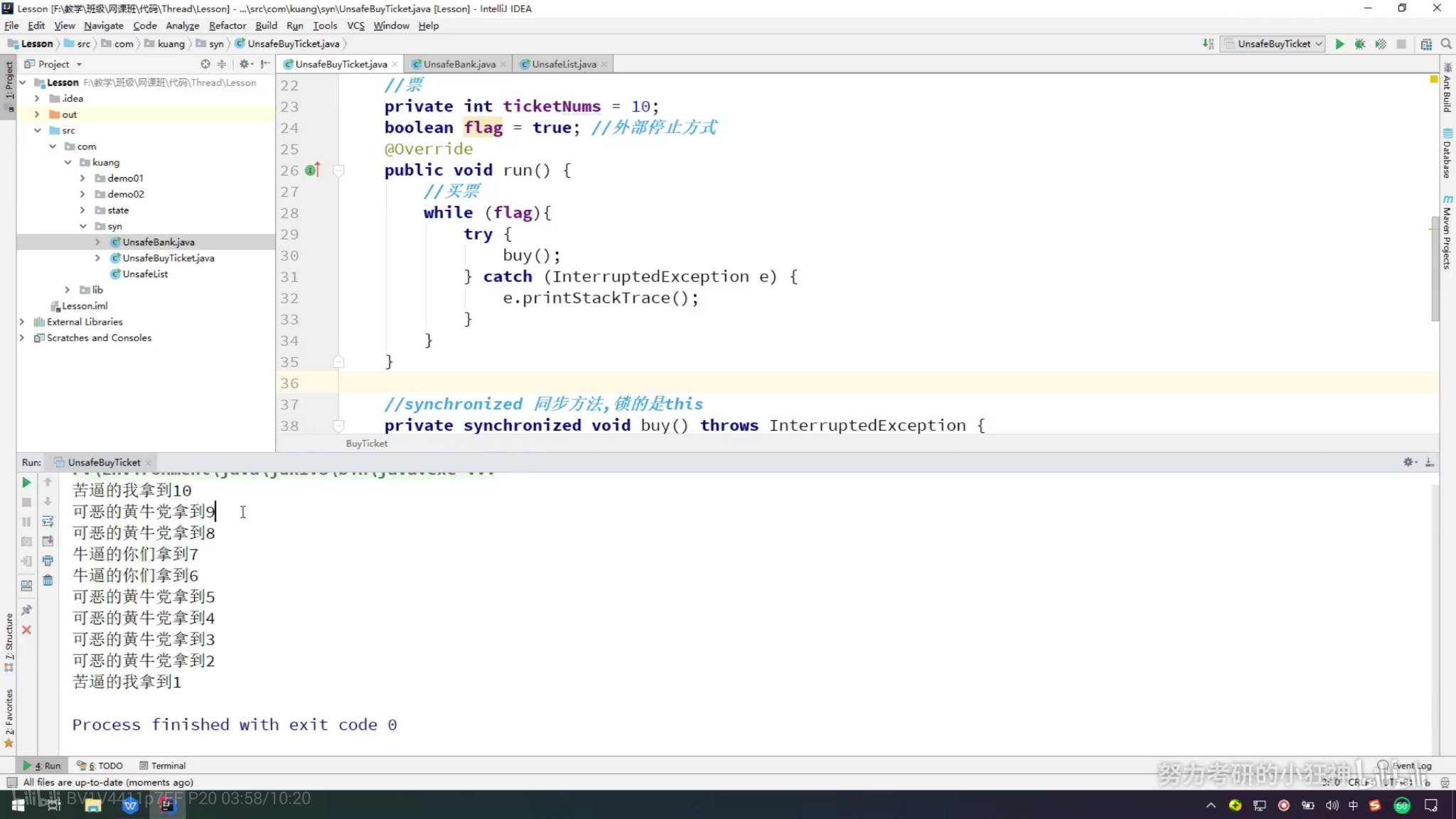
Task: Close the UnsafeBuyTicket.java editor tab
Action: click(x=395, y=65)
